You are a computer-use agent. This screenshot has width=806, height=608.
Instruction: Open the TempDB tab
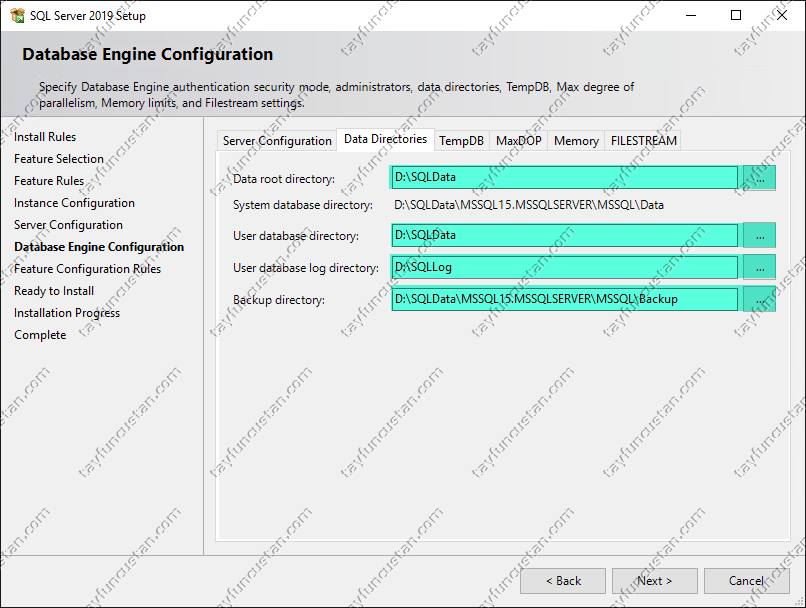pyautogui.click(x=462, y=141)
